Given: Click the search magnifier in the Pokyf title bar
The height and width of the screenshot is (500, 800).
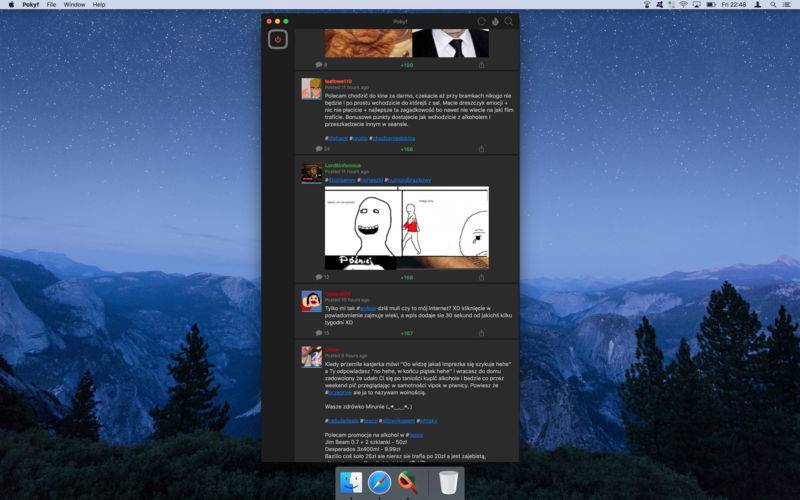Looking at the screenshot, I should tap(509, 21).
